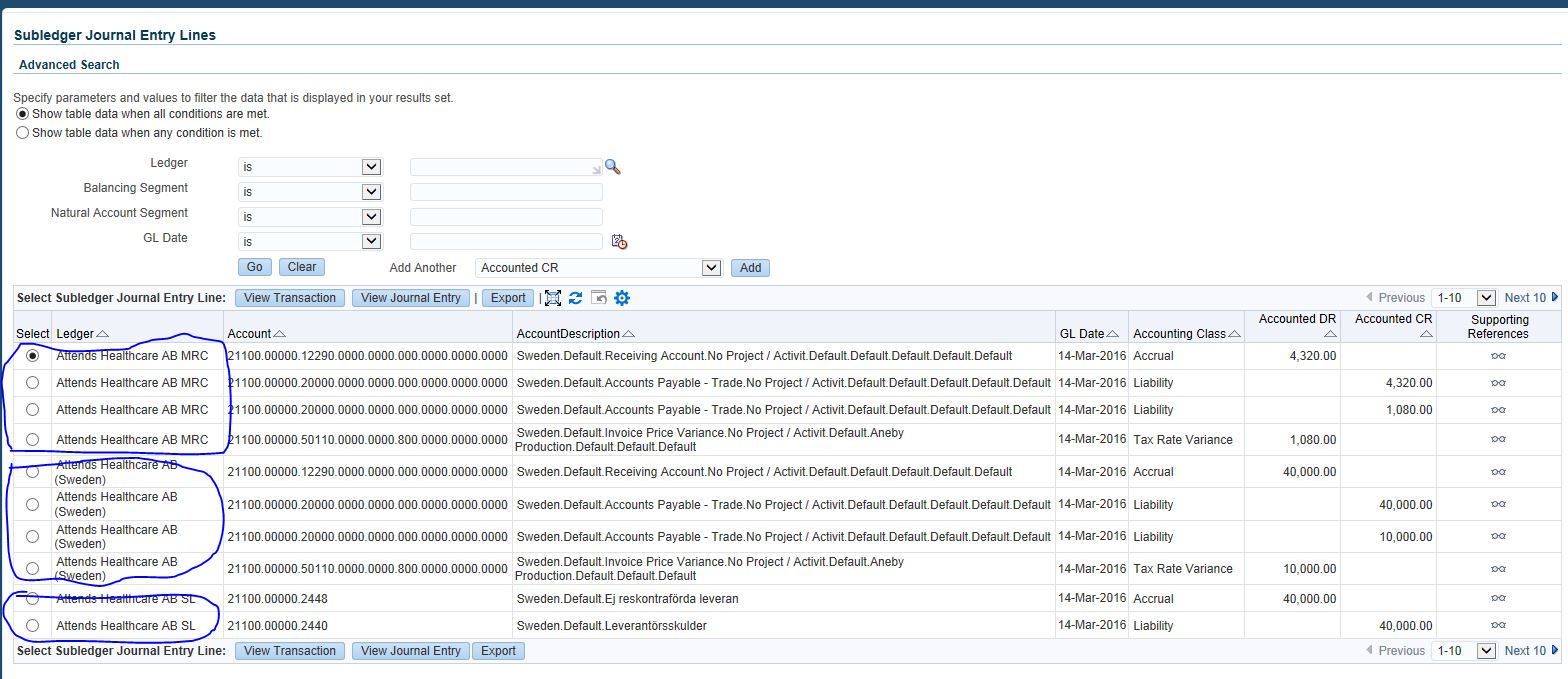Screen dimensions: 1568x679
Task: Open the Natural Account Segment condition dropdown
Action: (310, 217)
